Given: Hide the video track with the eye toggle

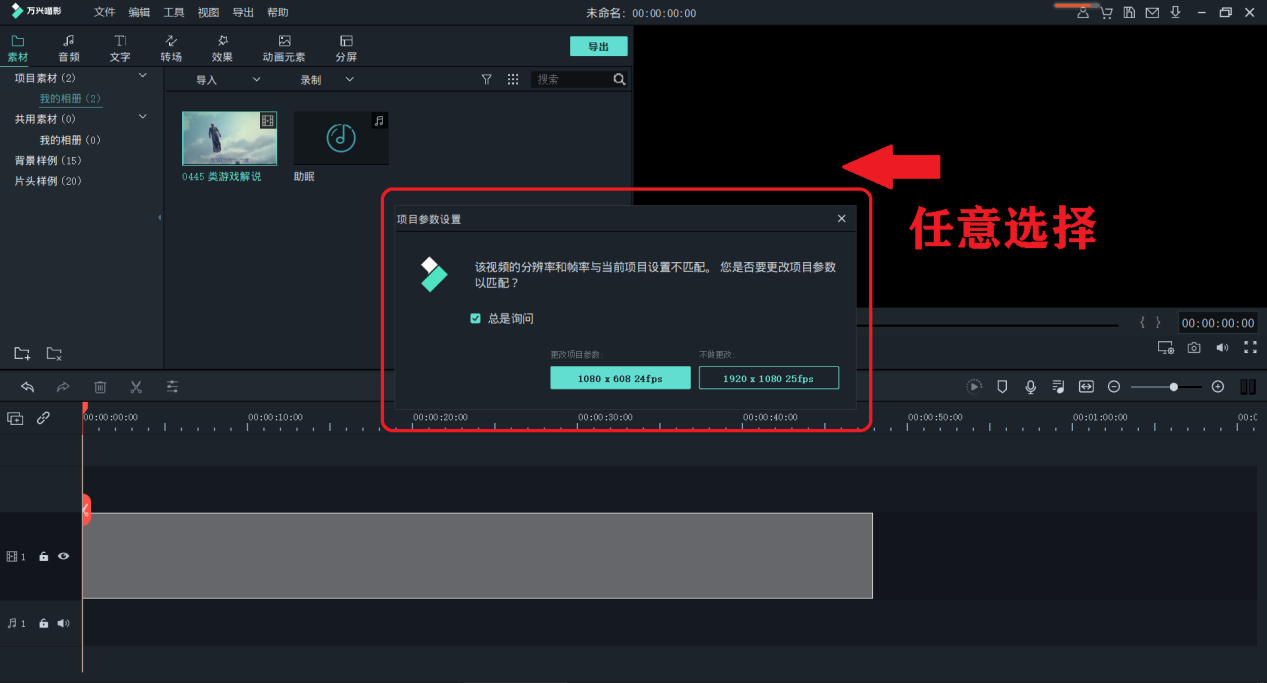Looking at the screenshot, I should tap(63, 556).
